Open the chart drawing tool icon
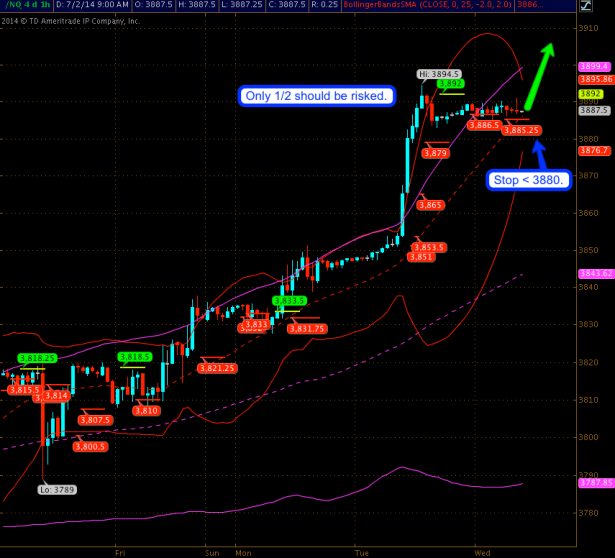 pyautogui.click(x=586, y=5)
